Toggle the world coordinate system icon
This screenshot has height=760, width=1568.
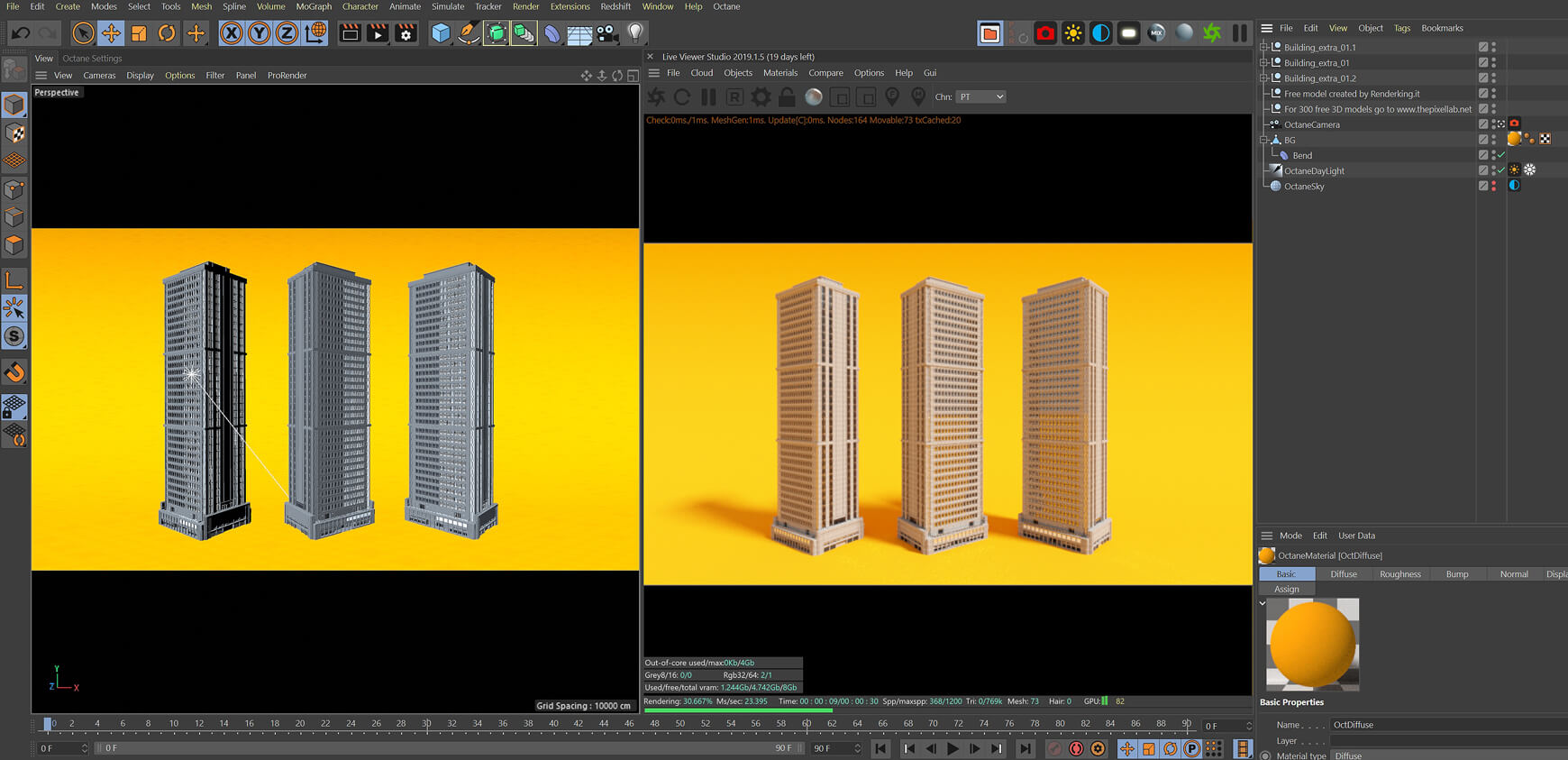click(316, 33)
